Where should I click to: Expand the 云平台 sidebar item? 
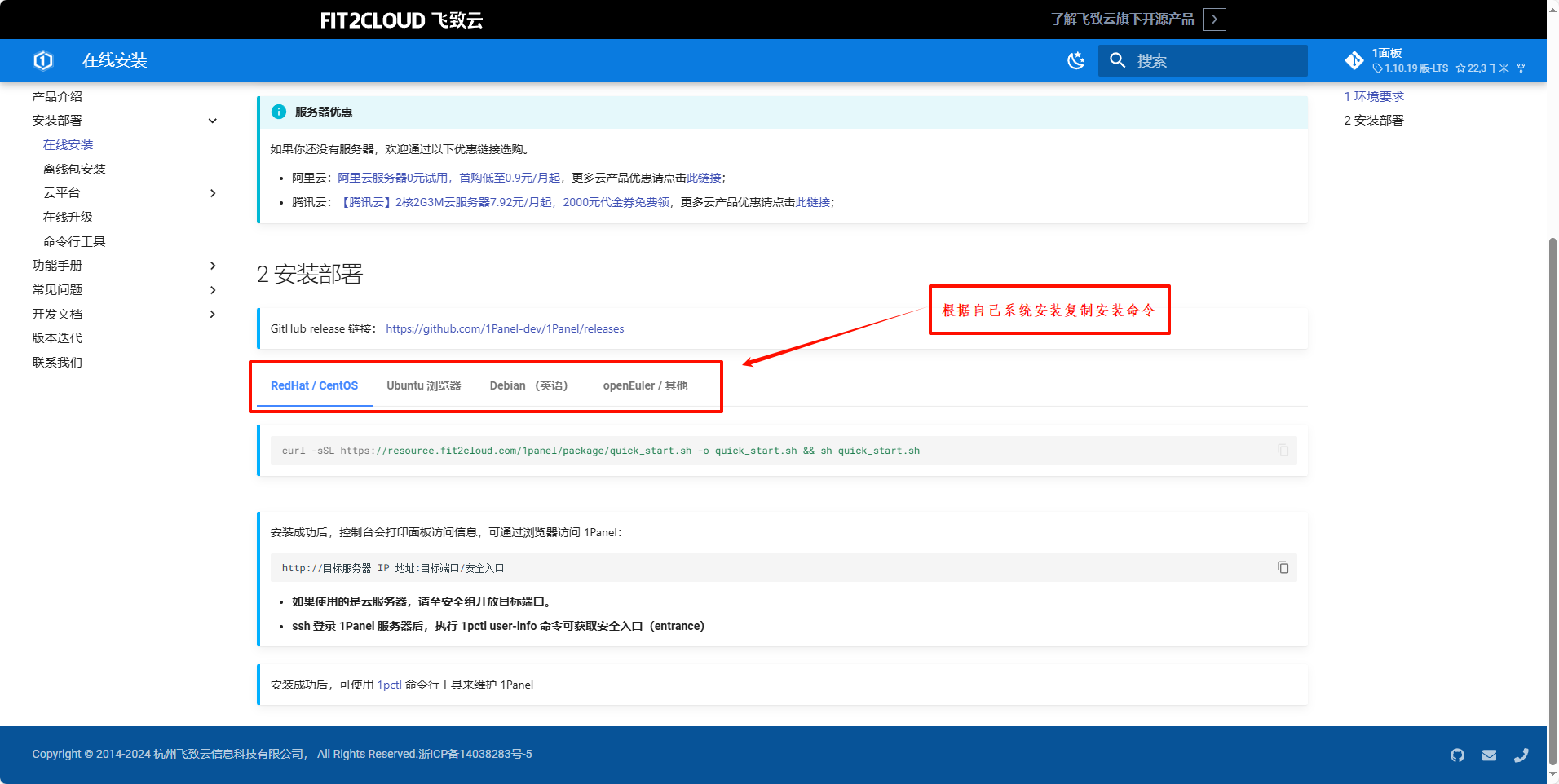click(213, 193)
